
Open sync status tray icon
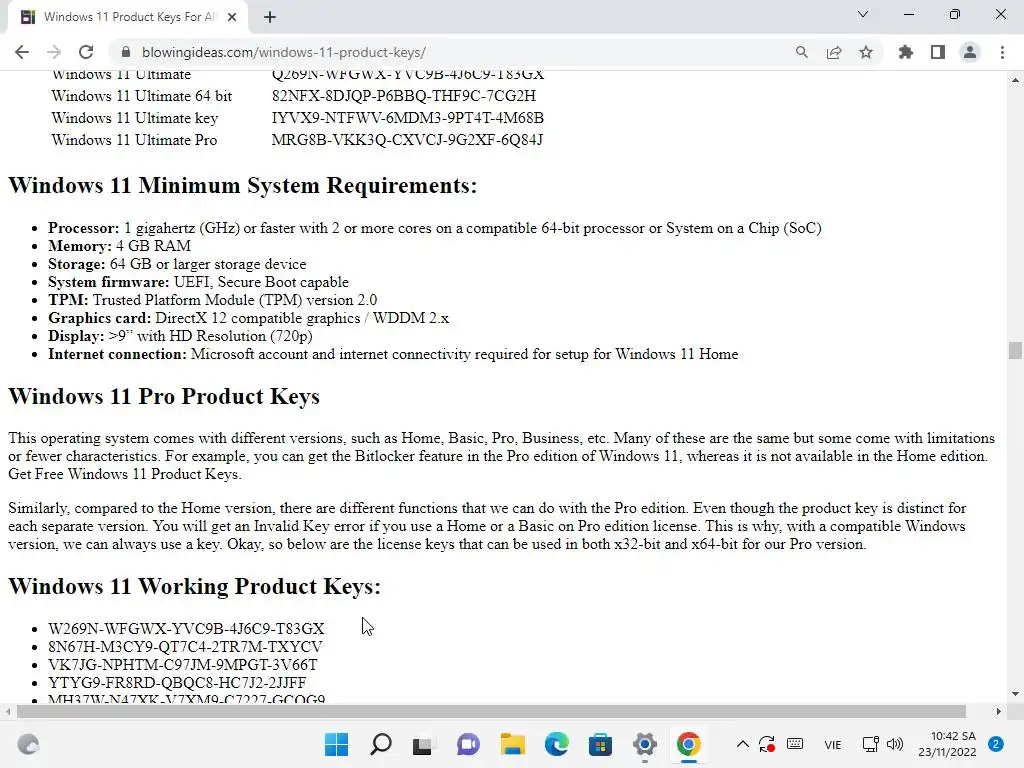[767, 744]
